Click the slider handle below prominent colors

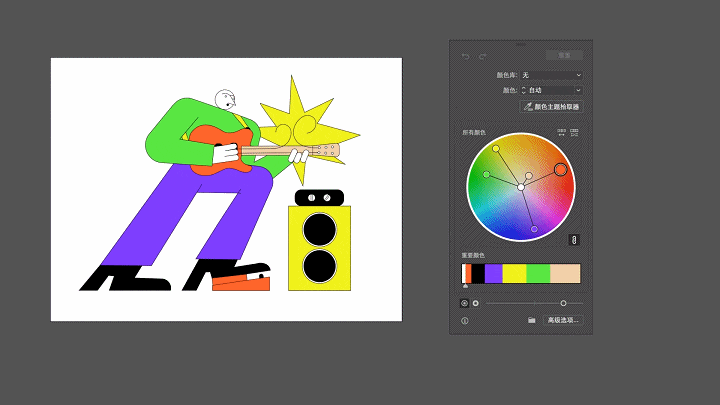tap(563, 302)
